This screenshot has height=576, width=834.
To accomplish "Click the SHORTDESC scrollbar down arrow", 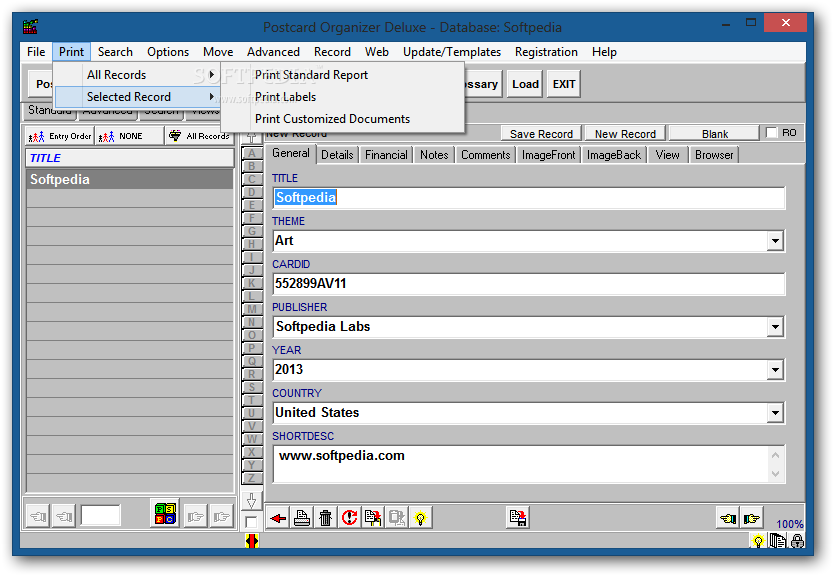I will click(x=775, y=473).
